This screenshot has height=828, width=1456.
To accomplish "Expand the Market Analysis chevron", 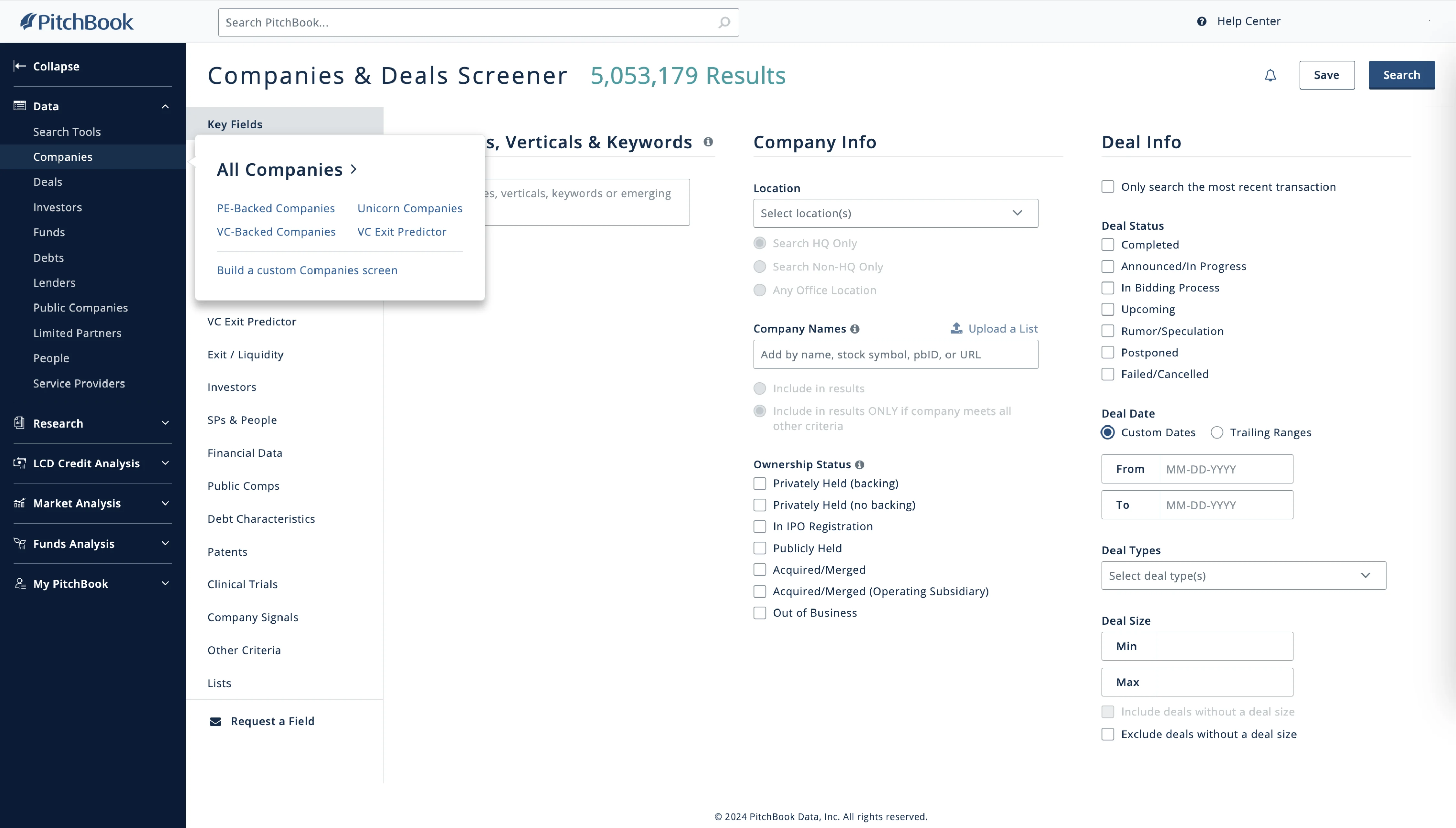I will [165, 503].
